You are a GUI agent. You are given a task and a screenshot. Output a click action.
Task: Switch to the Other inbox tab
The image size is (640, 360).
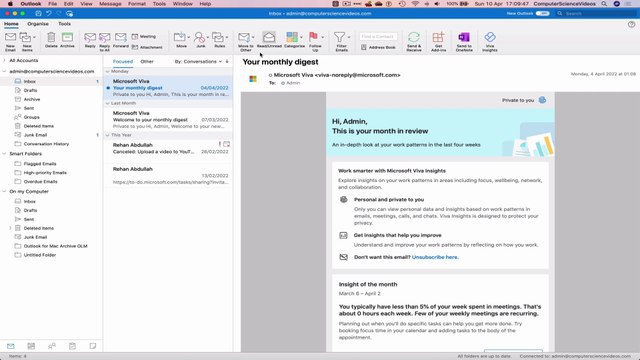[x=147, y=62]
